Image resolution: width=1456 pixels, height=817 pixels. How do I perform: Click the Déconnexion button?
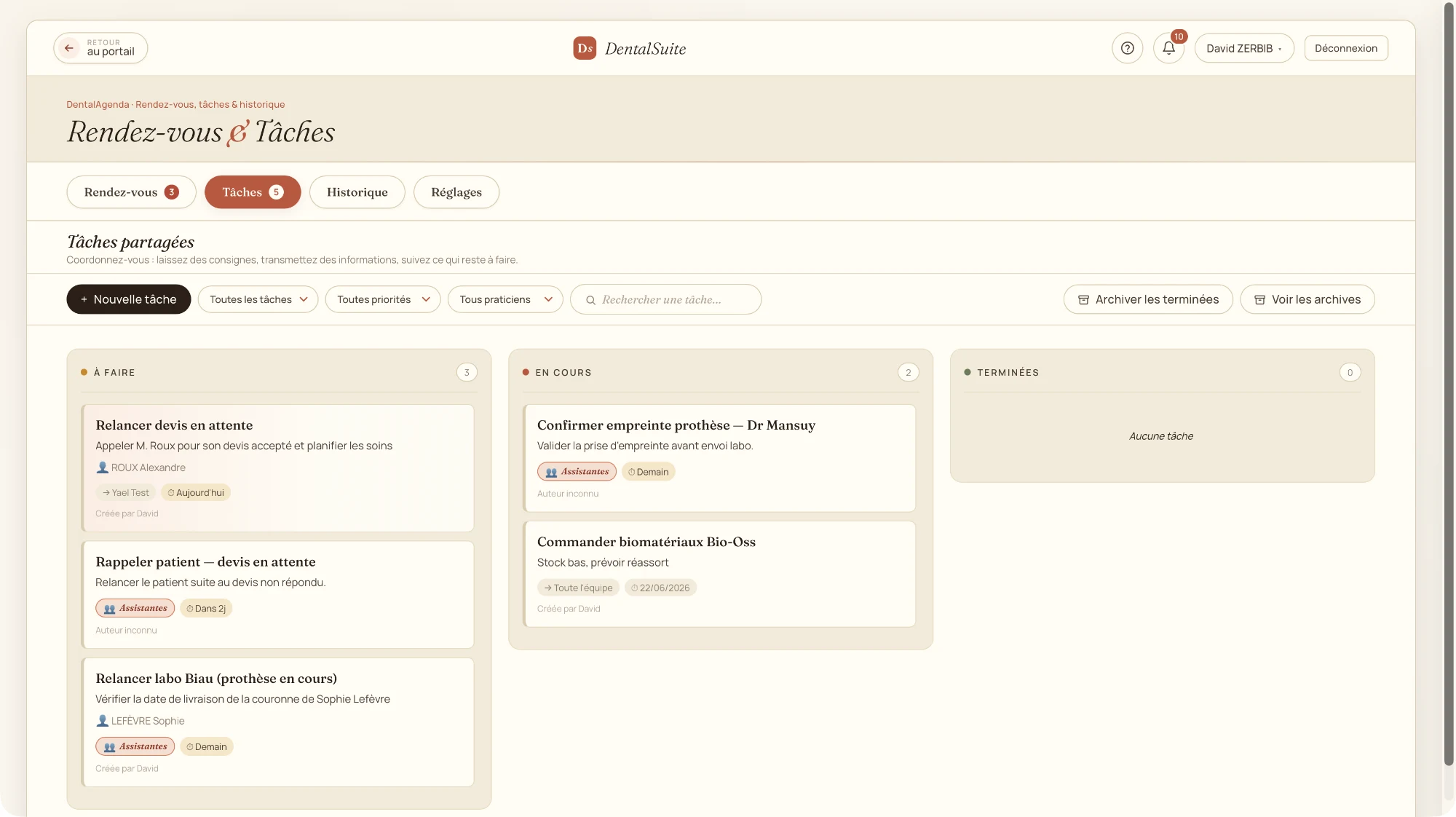(1346, 48)
